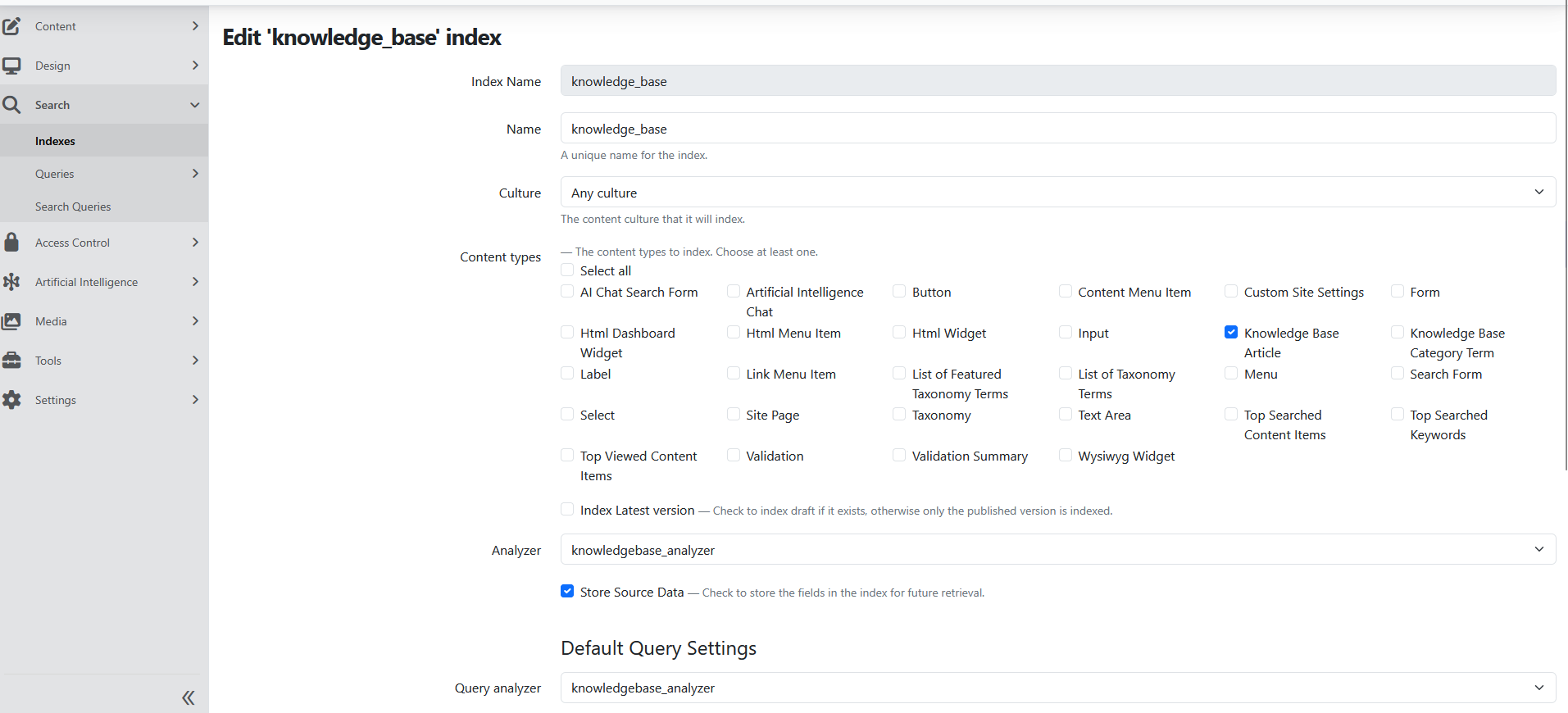Expand the Artificial Intelligence chevron
The height and width of the screenshot is (713, 1568).
click(195, 282)
